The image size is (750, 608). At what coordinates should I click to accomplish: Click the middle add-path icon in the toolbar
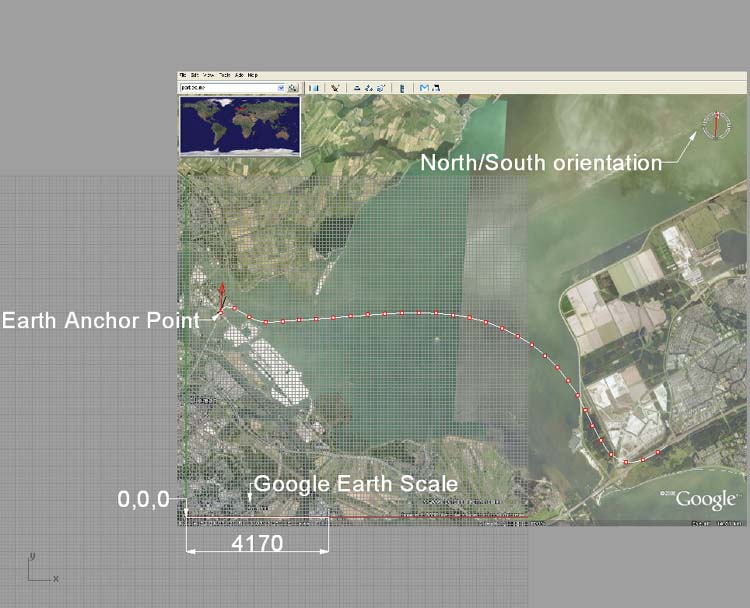coord(369,88)
